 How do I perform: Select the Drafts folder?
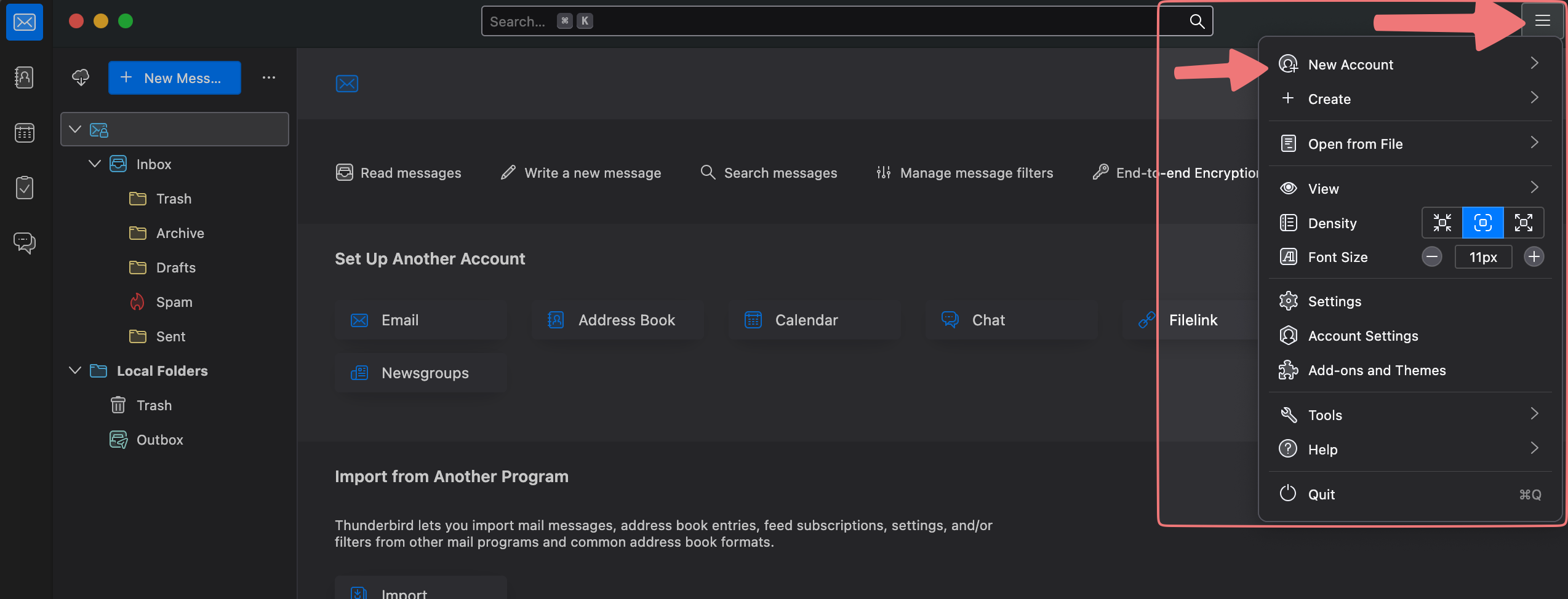pyautogui.click(x=175, y=268)
